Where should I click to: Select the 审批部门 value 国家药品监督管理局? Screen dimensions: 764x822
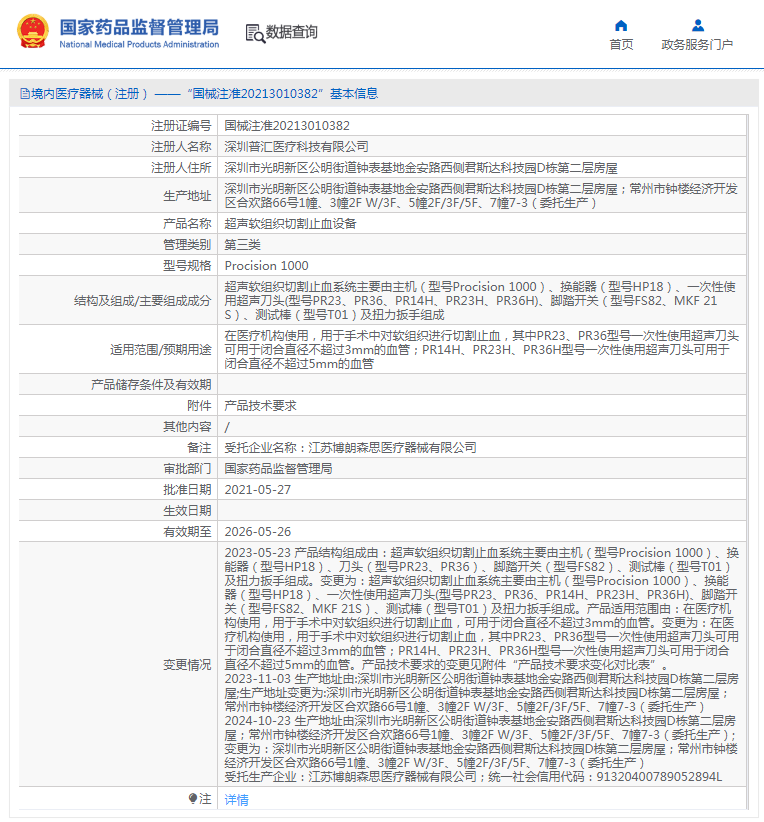point(278,469)
